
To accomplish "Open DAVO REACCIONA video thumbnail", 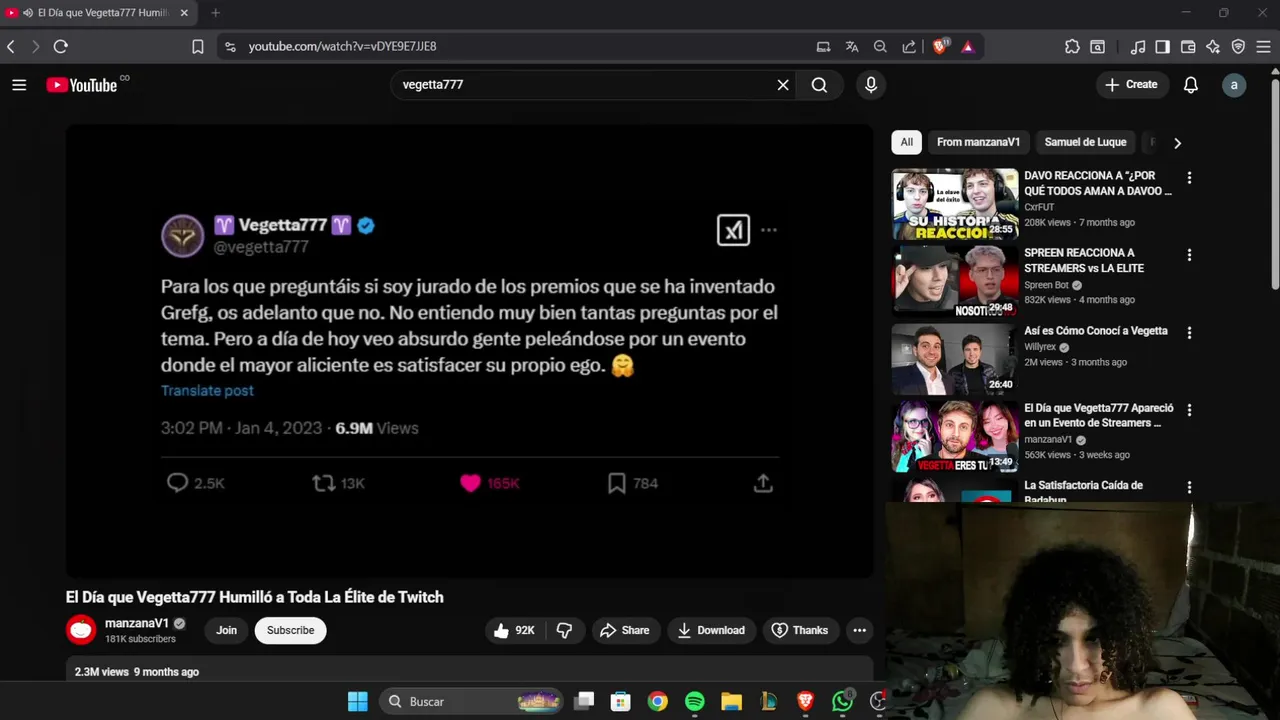I will point(955,204).
